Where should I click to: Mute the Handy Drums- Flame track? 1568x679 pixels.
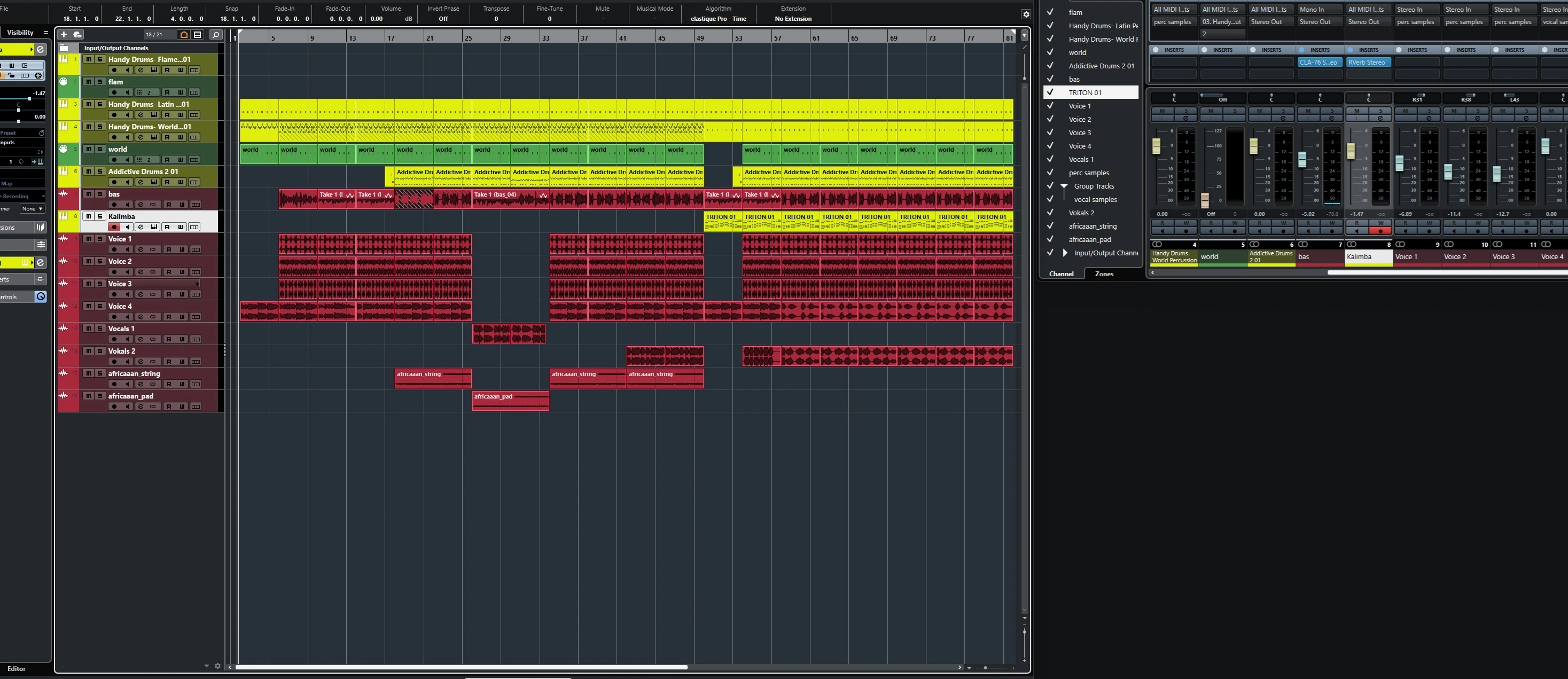[x=88, y=59]
